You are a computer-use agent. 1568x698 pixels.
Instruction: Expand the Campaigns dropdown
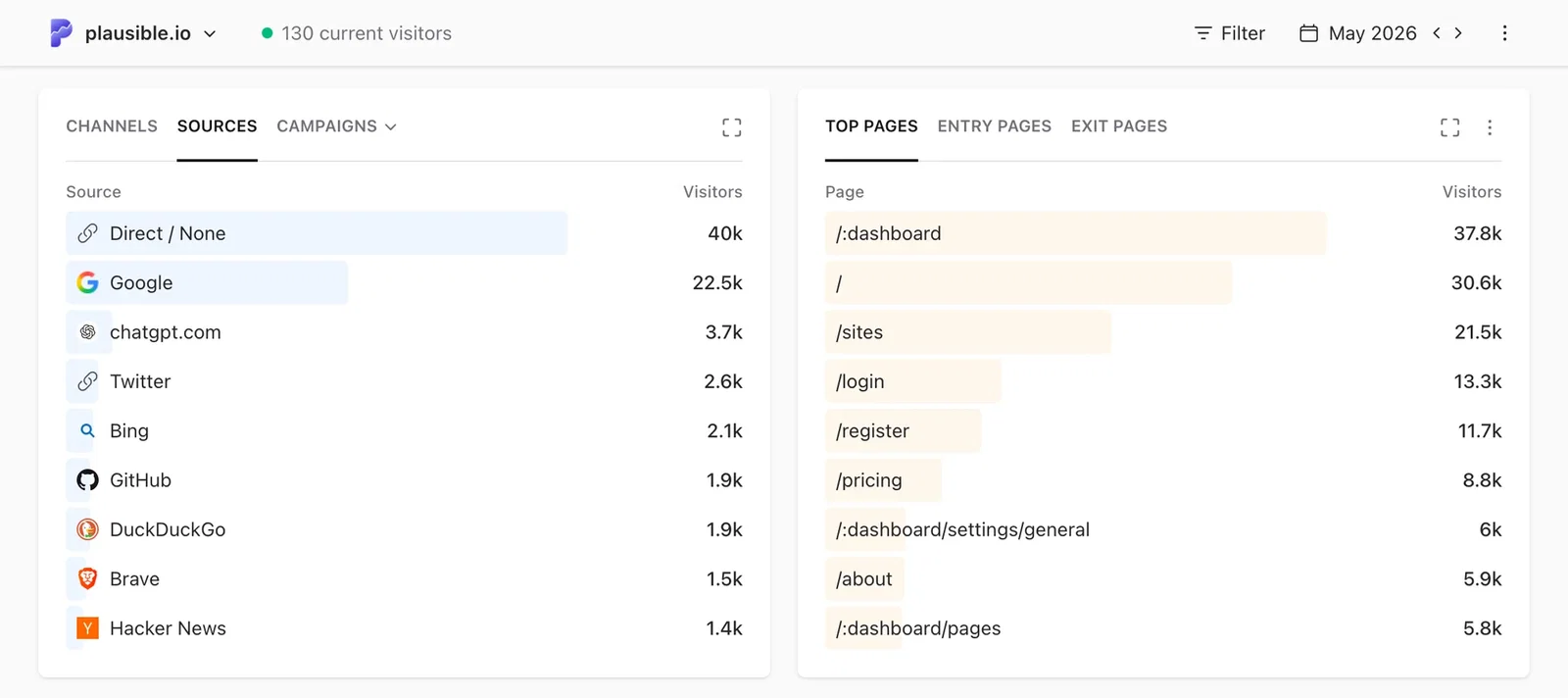[x=336, y=126]
